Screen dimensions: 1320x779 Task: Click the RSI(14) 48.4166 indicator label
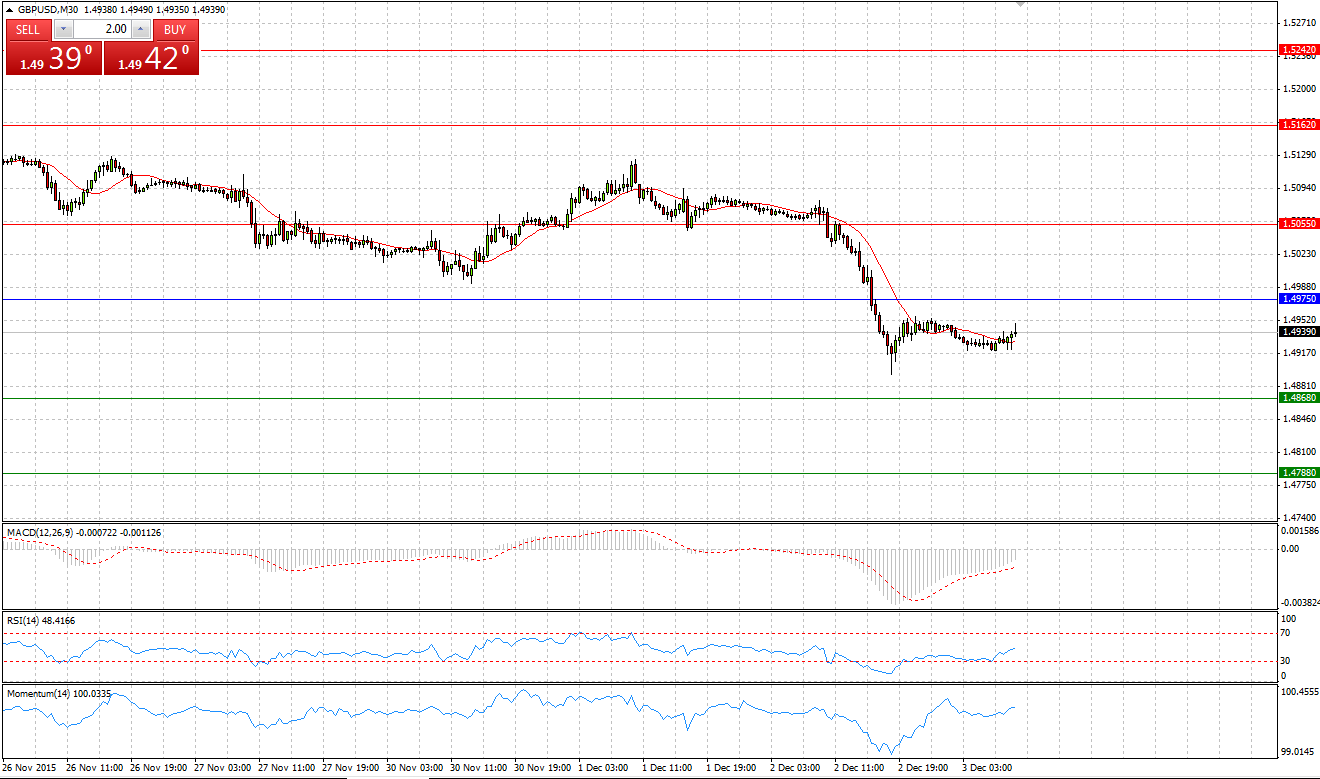pos(41,620)
